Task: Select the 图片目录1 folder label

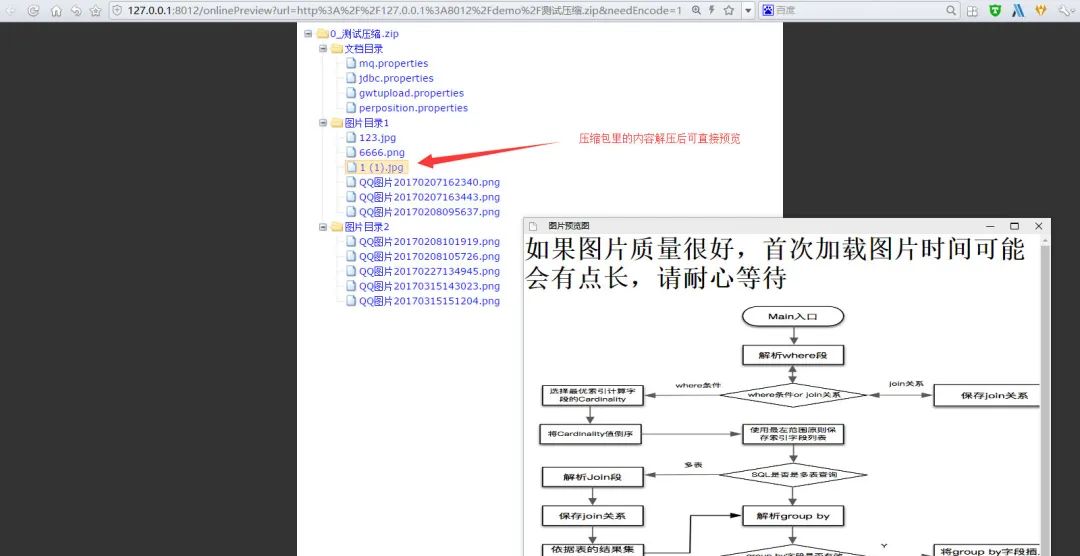Action: point(366,123)
